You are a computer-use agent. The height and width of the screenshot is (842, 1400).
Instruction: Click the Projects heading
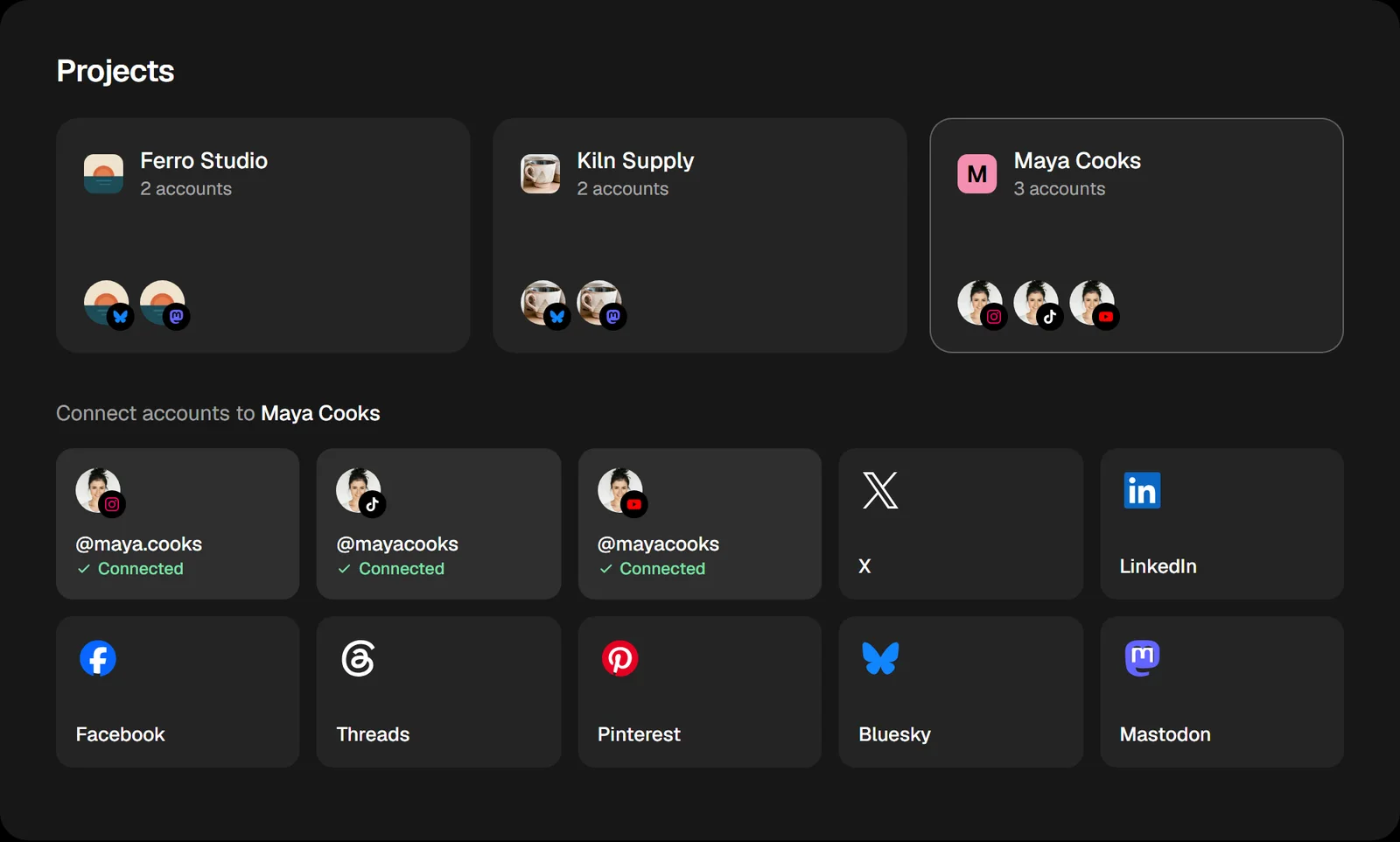[x=115, y=71]
